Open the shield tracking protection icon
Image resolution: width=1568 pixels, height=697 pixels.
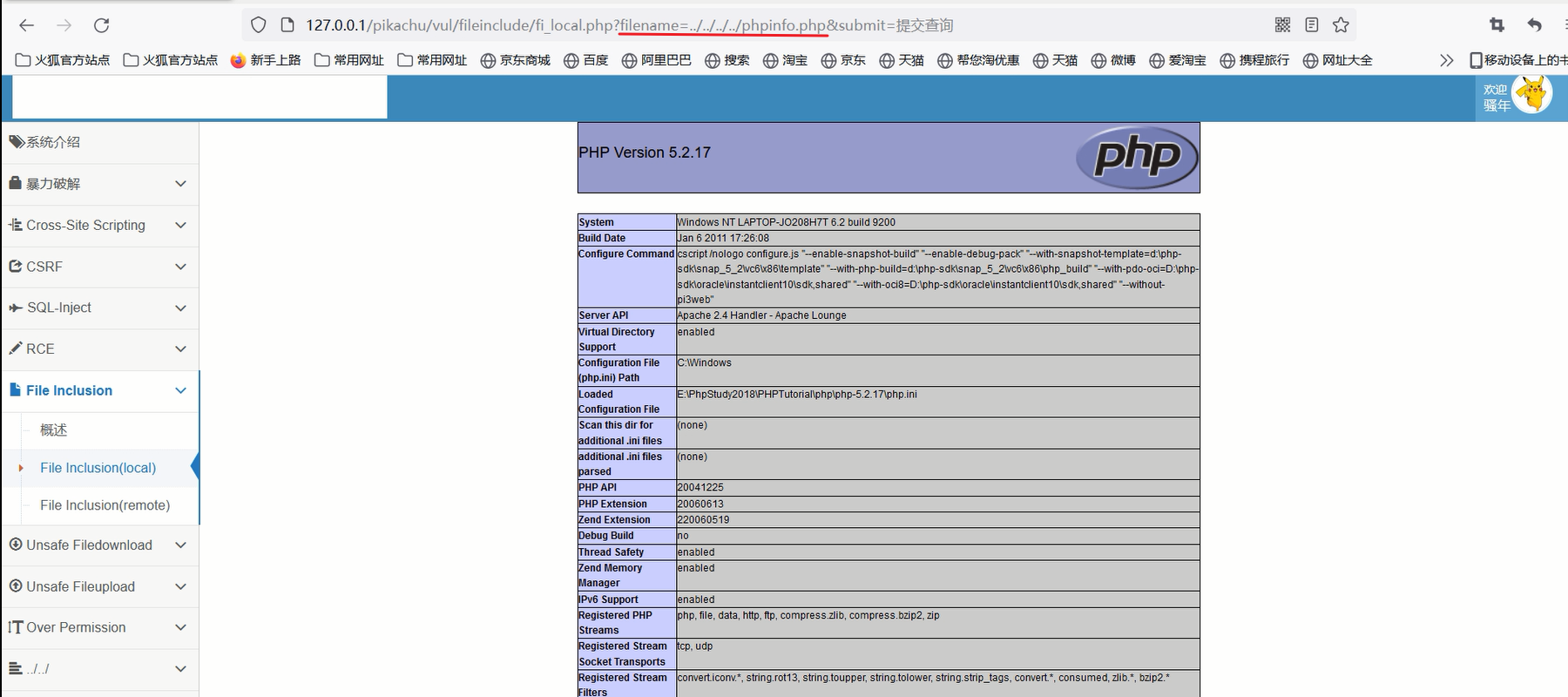click(258, 25)
